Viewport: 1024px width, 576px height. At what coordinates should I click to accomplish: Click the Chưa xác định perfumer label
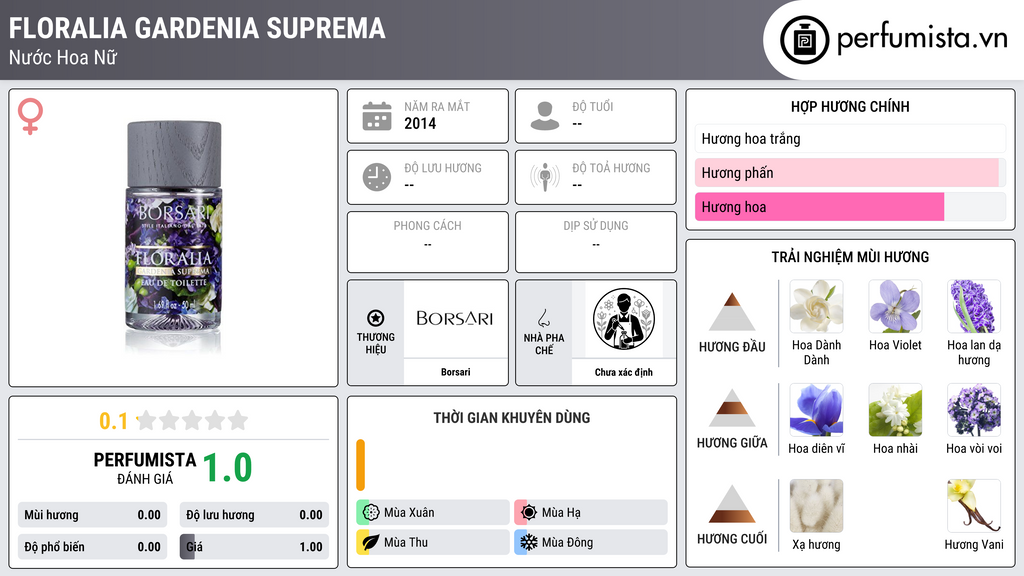click(624, 372)
